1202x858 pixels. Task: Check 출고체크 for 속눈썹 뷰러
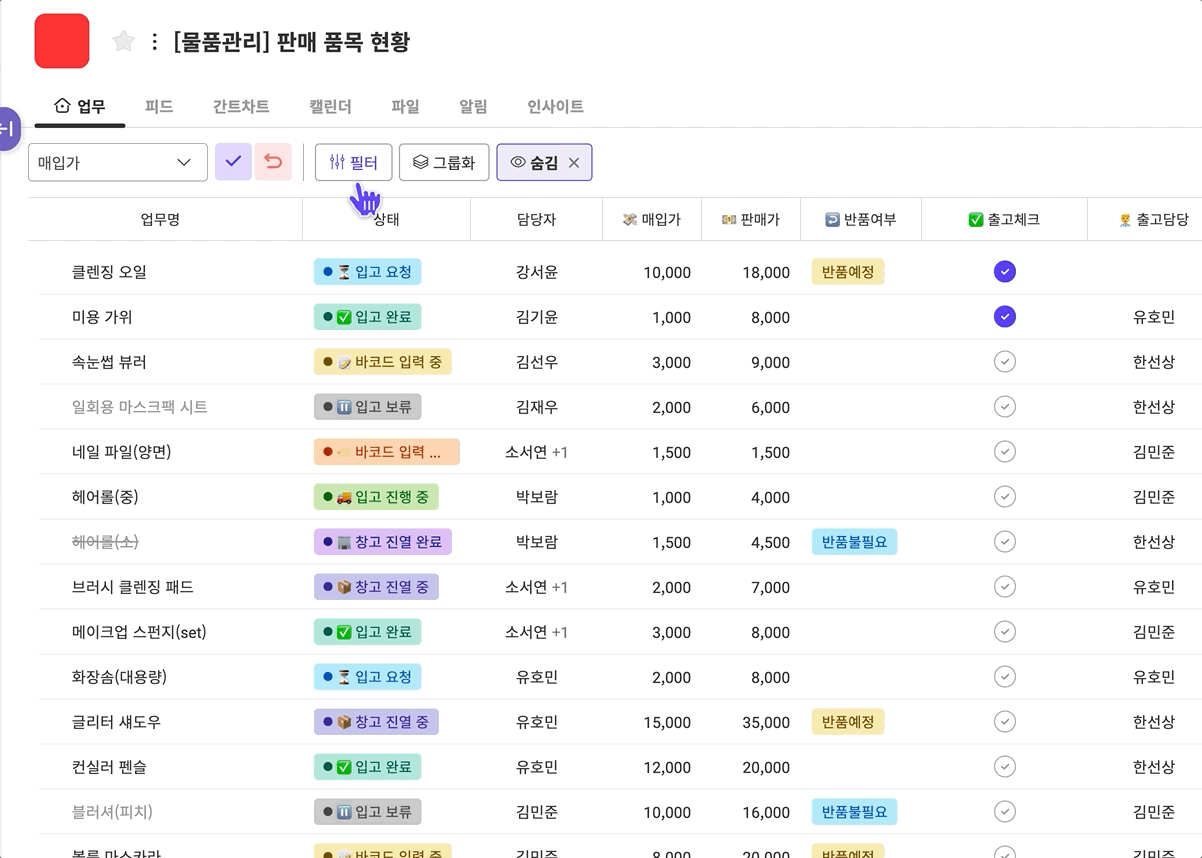coord(1004,362)
